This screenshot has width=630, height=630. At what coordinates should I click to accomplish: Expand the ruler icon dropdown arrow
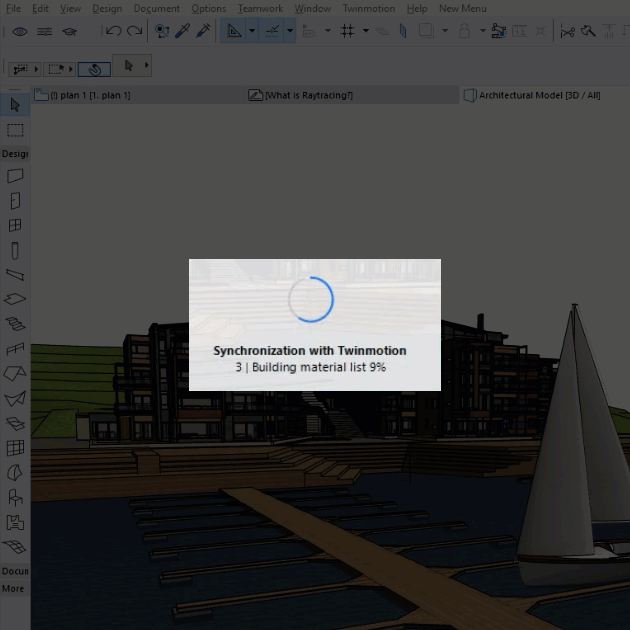pyautogui.click(x=328, y=31)
